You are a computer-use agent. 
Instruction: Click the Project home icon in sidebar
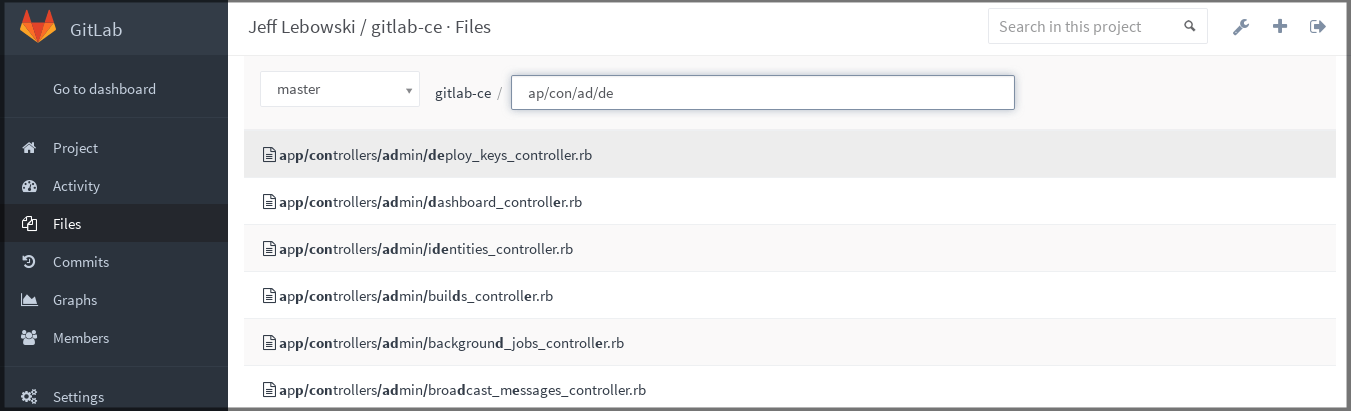[30, 148]
